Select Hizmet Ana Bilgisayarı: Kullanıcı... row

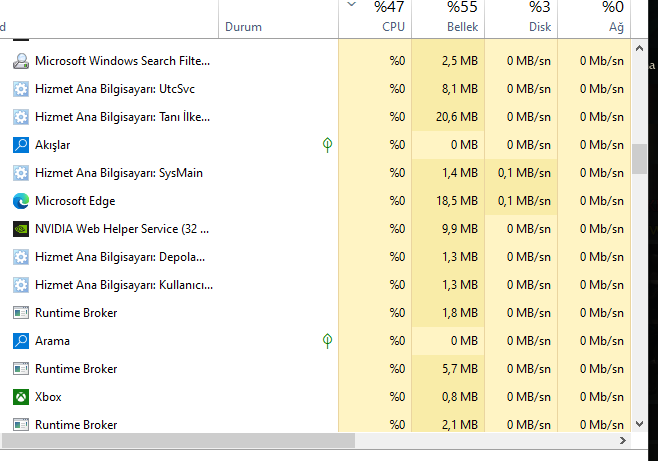[x=316, y=285]
